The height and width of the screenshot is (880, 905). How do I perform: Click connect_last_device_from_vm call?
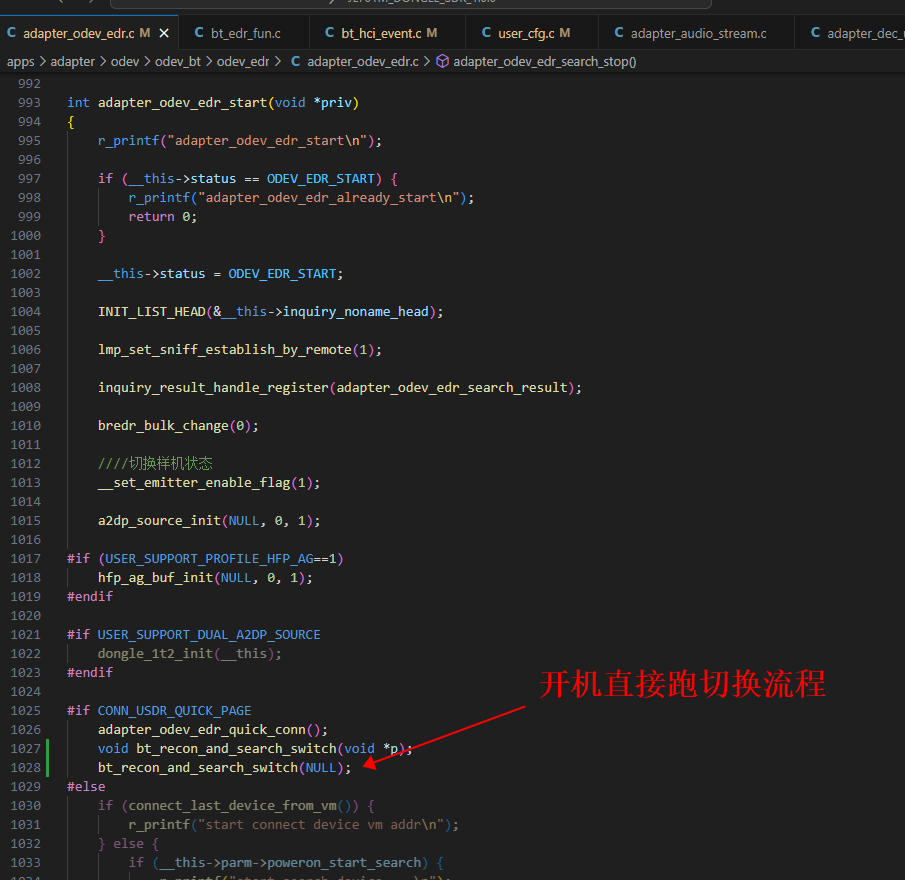coord(232,806)
